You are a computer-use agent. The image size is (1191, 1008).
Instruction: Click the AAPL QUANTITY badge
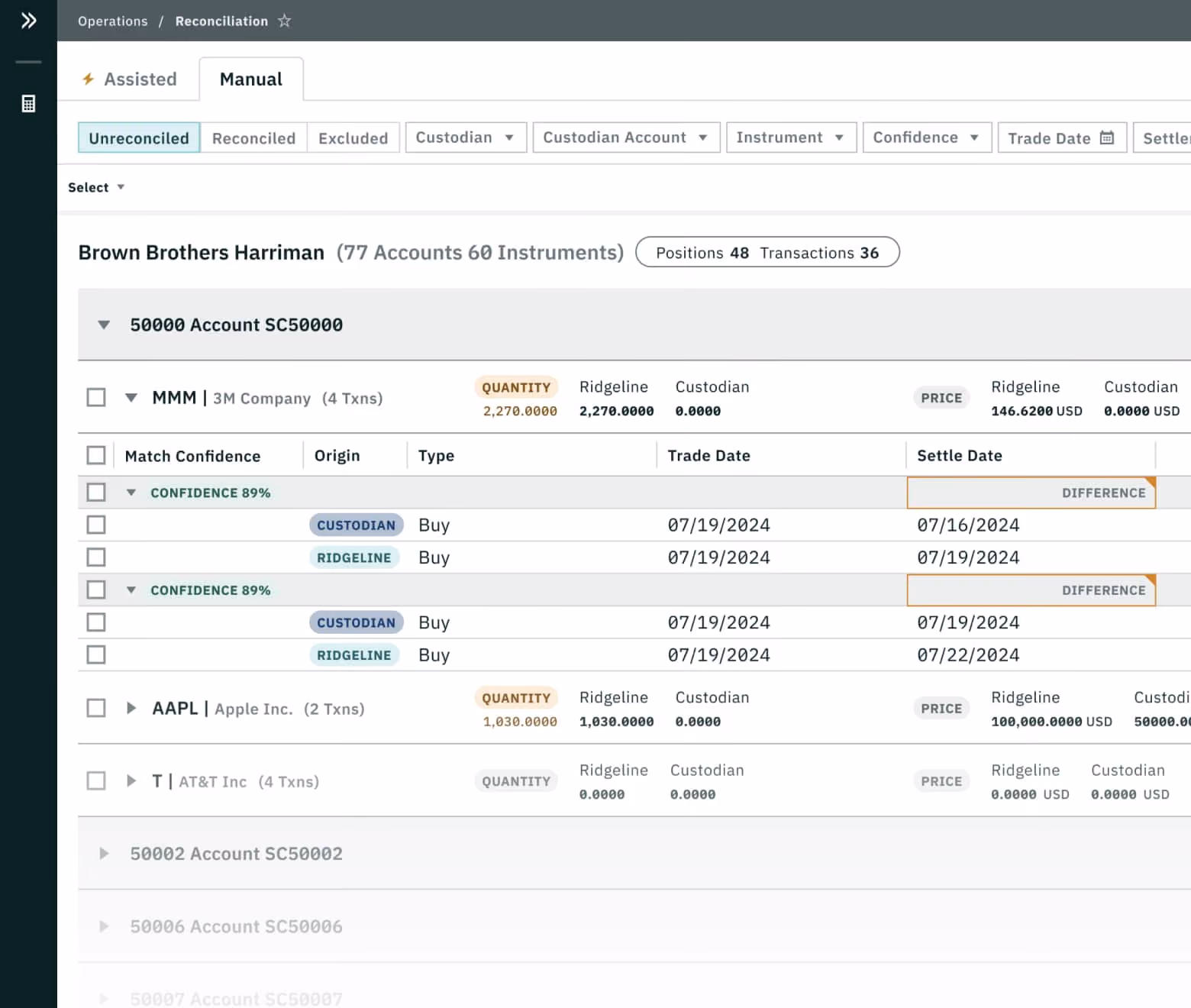tap(516, 698)
